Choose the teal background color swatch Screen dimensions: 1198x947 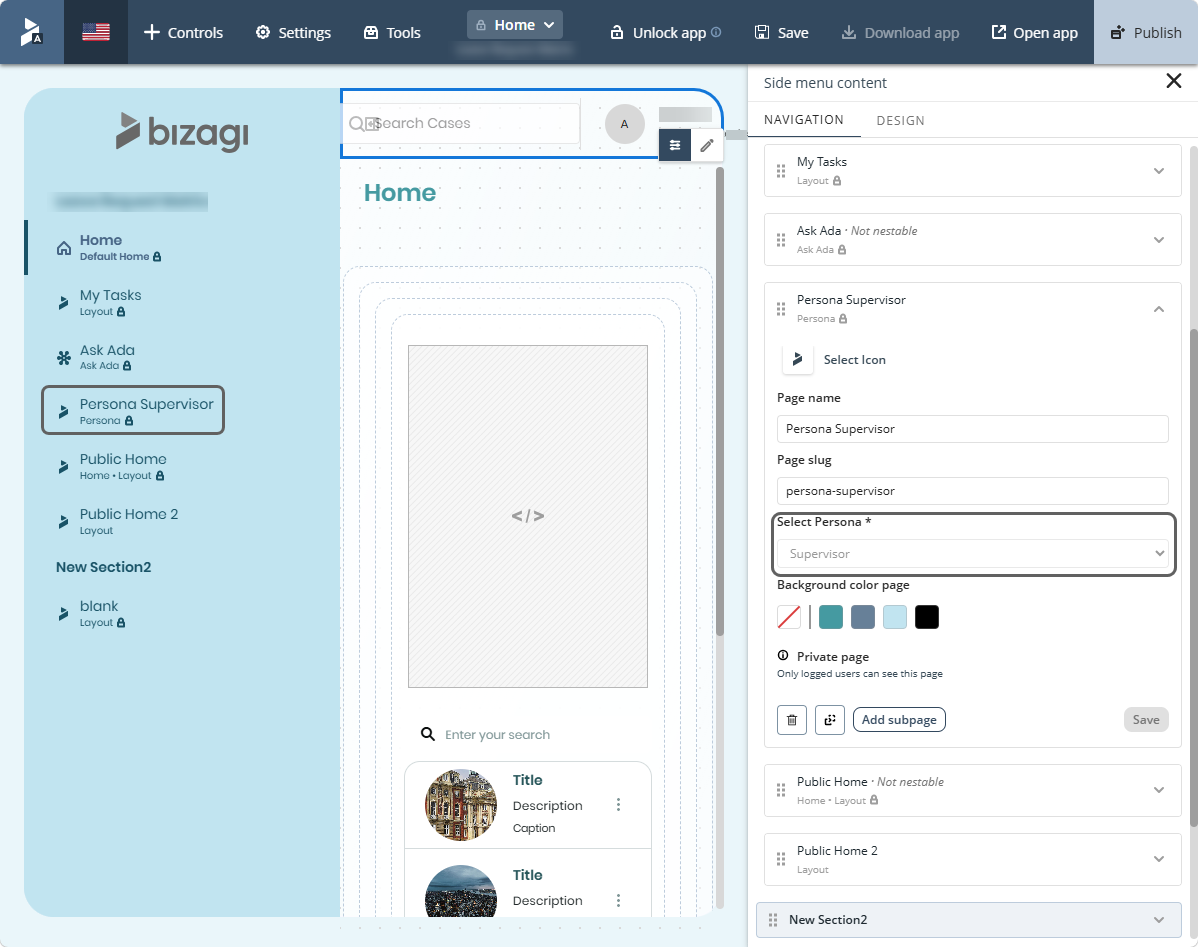(x=831, y=617)
